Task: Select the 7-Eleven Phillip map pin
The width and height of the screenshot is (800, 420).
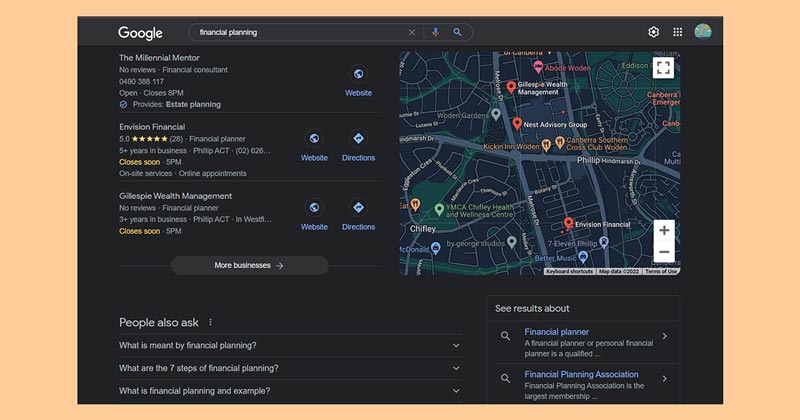Action: click(x=604, y=242)
